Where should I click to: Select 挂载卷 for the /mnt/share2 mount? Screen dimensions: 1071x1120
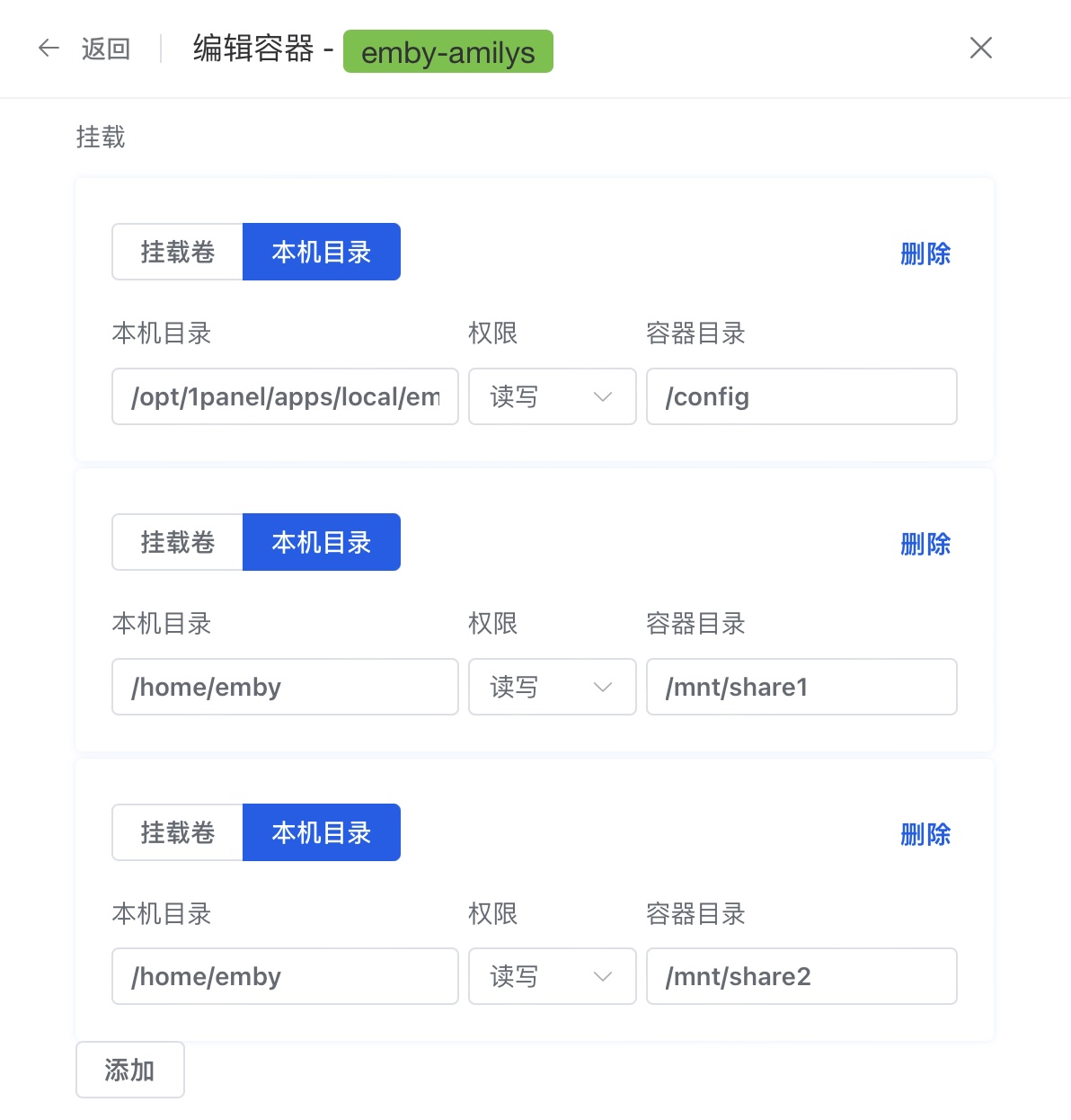click(178, 833)
